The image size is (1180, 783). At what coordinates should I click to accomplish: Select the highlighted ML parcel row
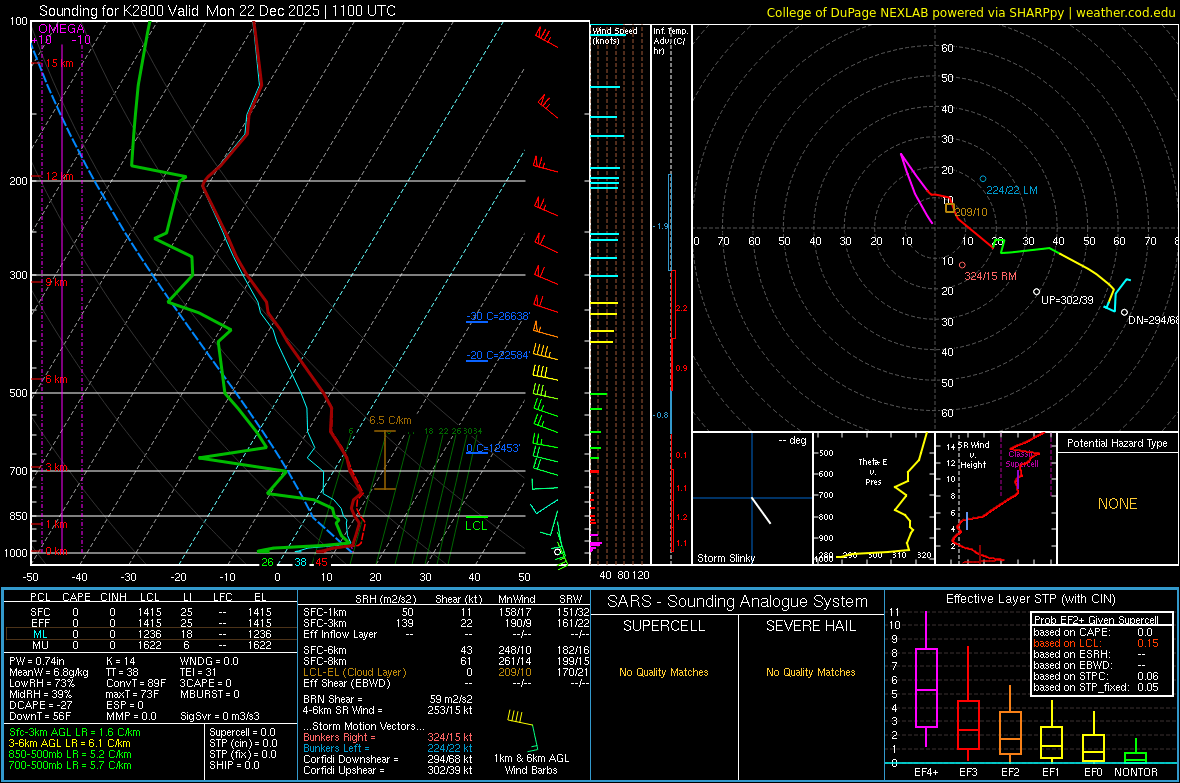(x=151, y=634)
